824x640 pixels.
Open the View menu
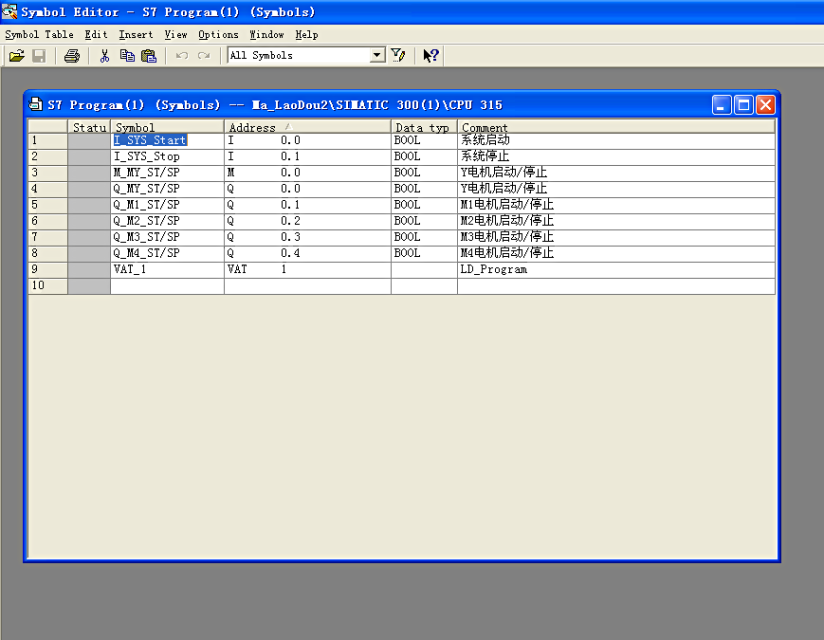176,35
